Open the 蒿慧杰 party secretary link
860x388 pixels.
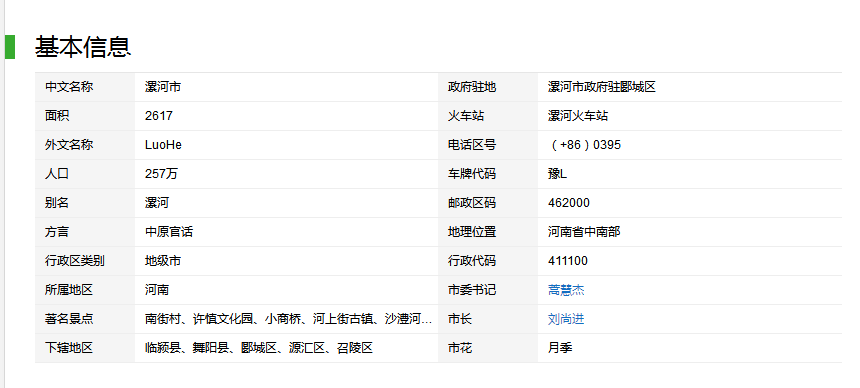(566, 290)
